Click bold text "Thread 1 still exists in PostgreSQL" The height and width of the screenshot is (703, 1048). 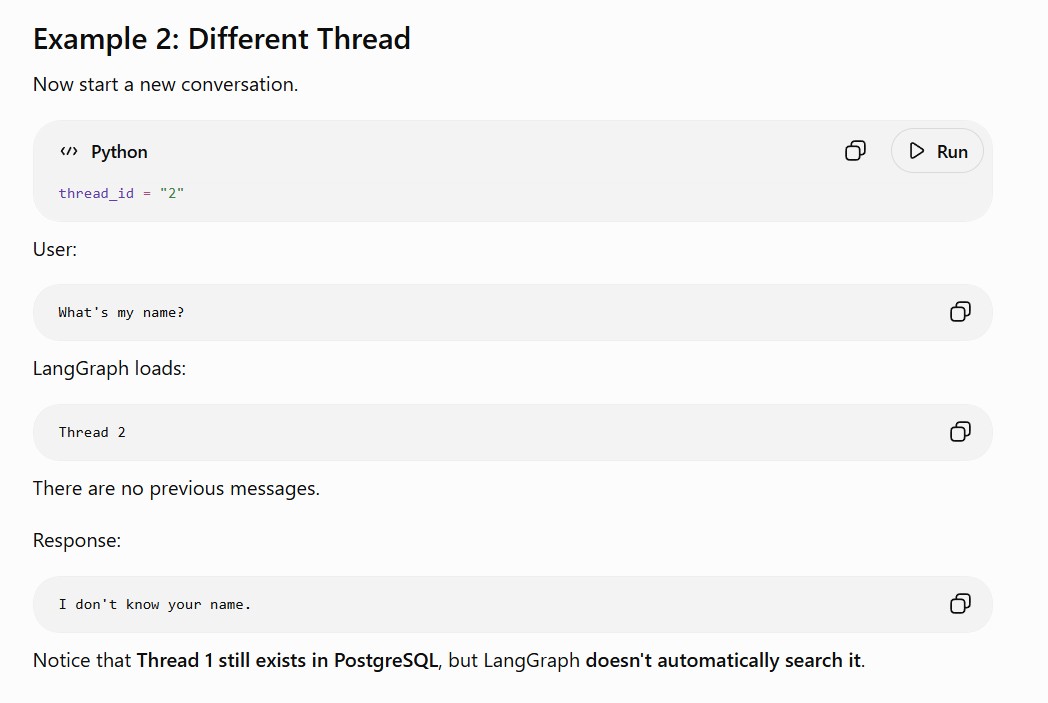[287, 660]
